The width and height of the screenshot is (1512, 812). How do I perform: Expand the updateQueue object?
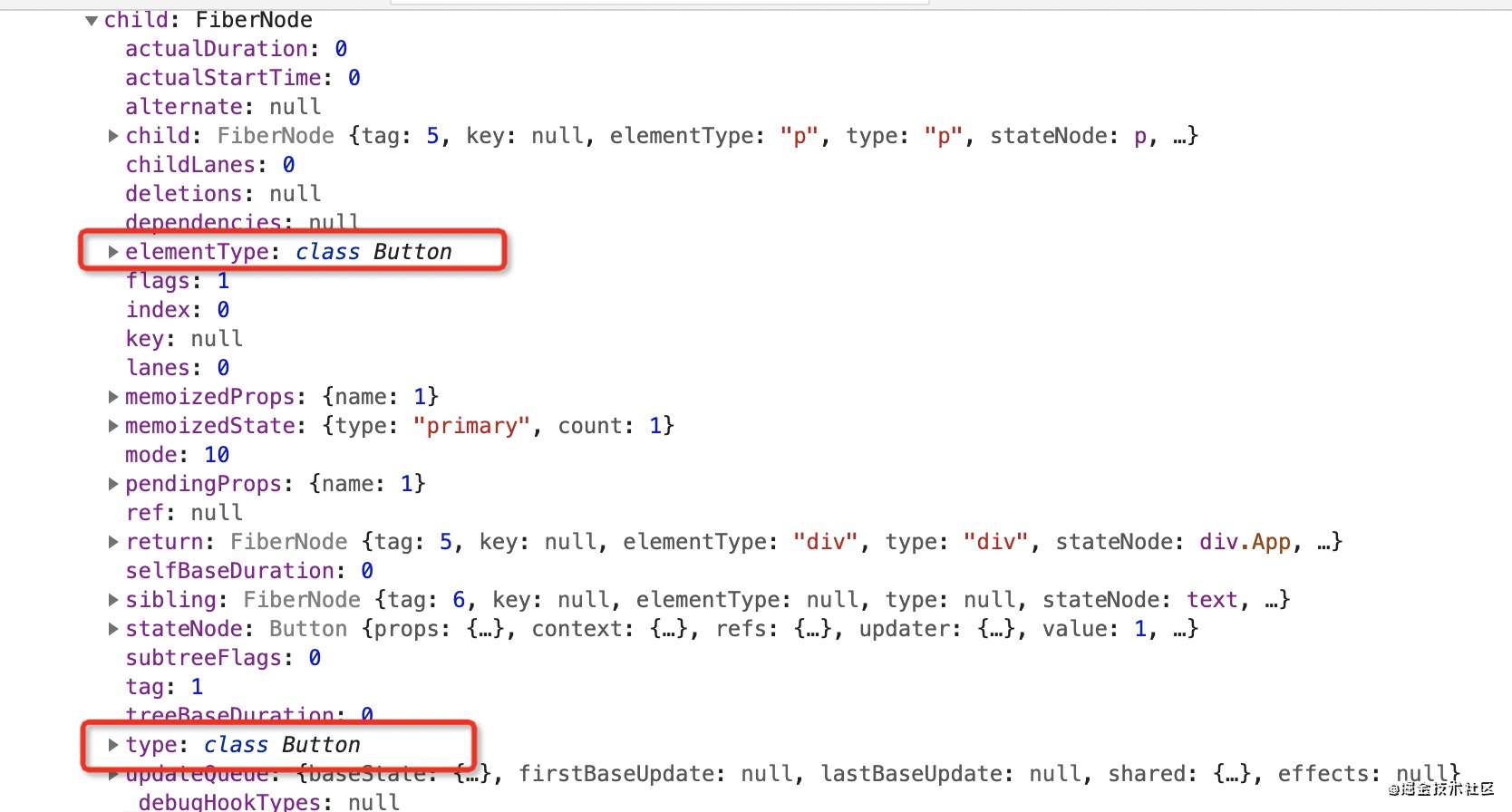113,775
